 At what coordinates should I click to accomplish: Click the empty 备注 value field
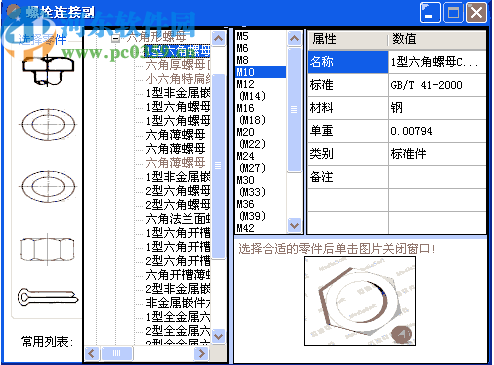pyautogui.click(x=437, y=177)
